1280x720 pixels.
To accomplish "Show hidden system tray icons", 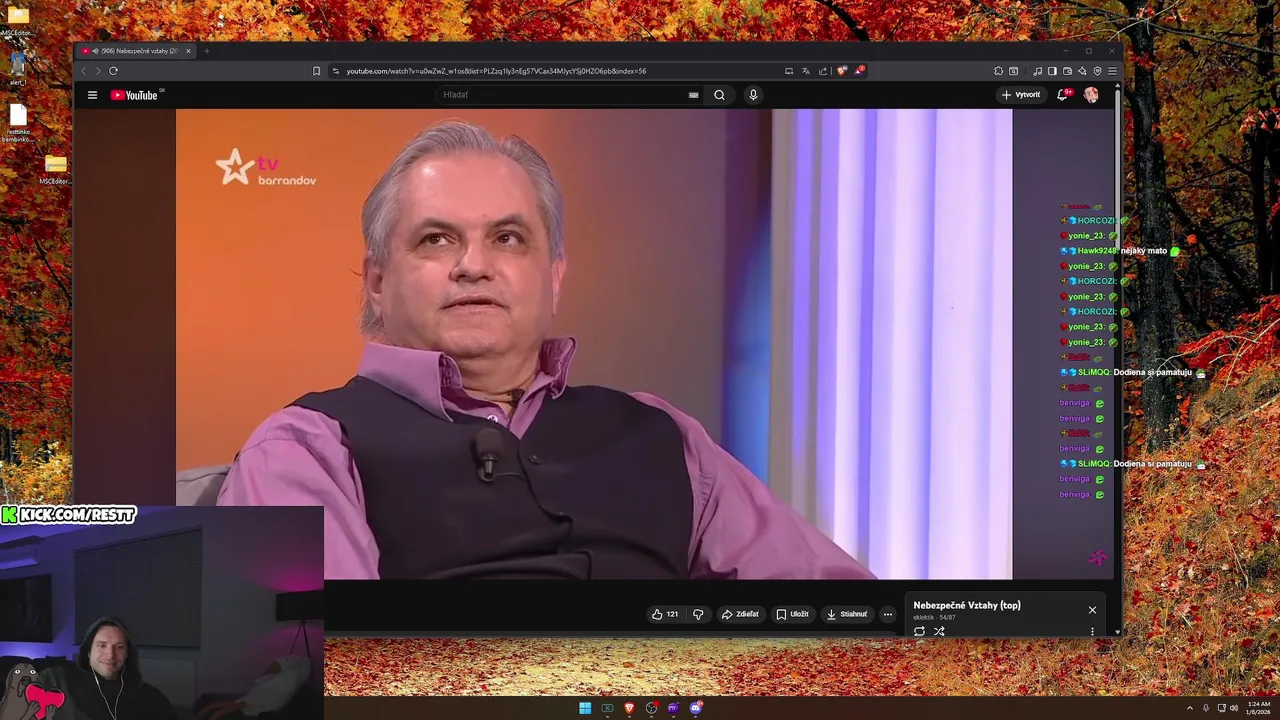I will 1189,708.
